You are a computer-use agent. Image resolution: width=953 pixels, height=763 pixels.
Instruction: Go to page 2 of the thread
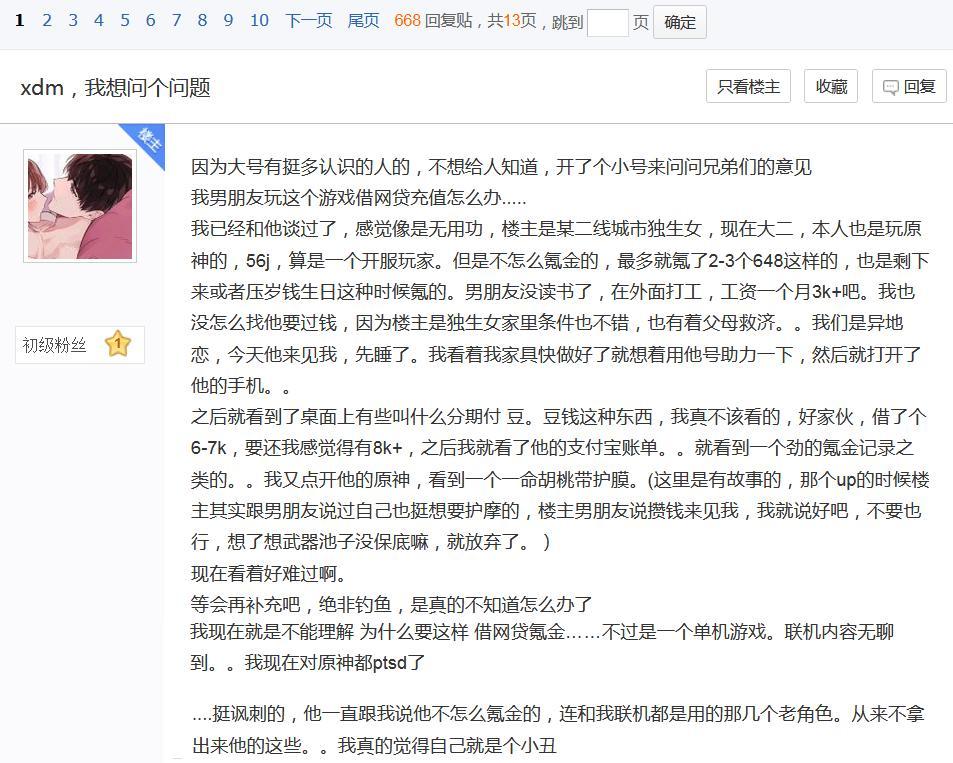click(47, 21)
